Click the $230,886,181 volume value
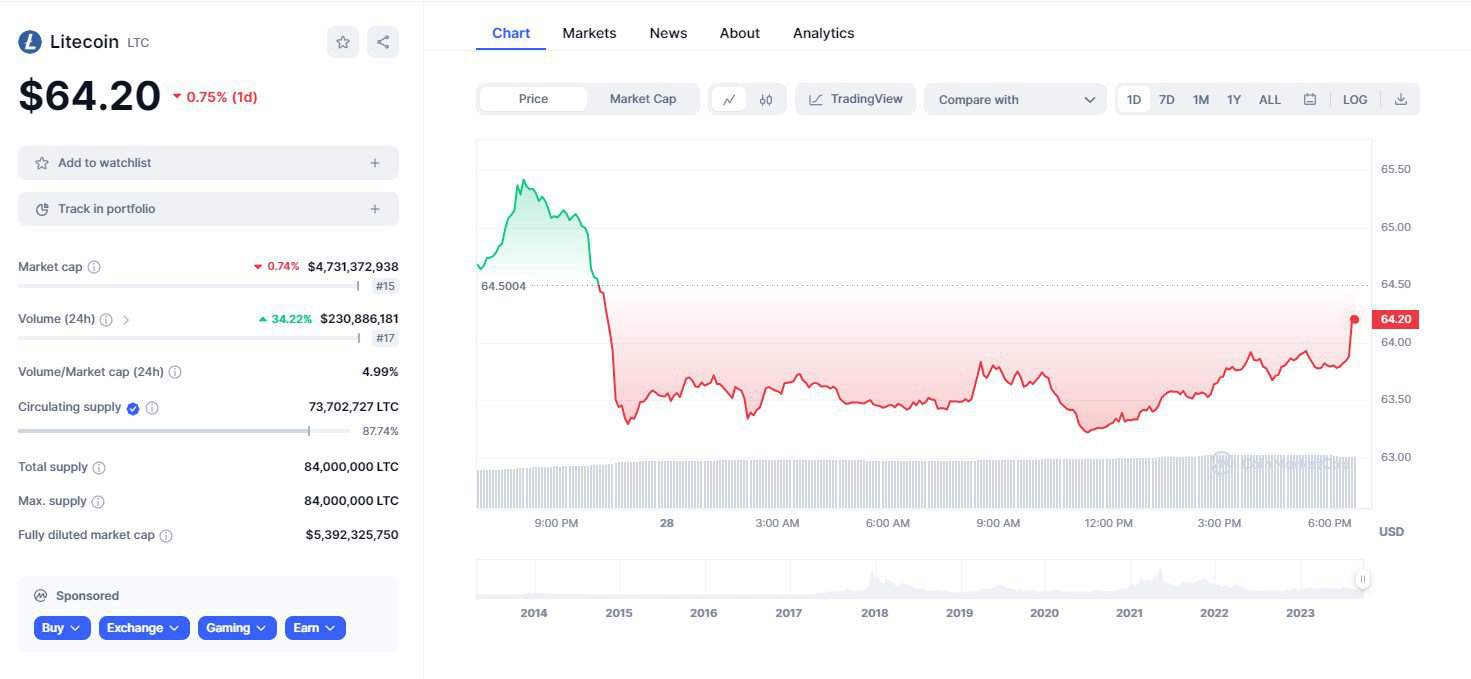 click(359, 319)
